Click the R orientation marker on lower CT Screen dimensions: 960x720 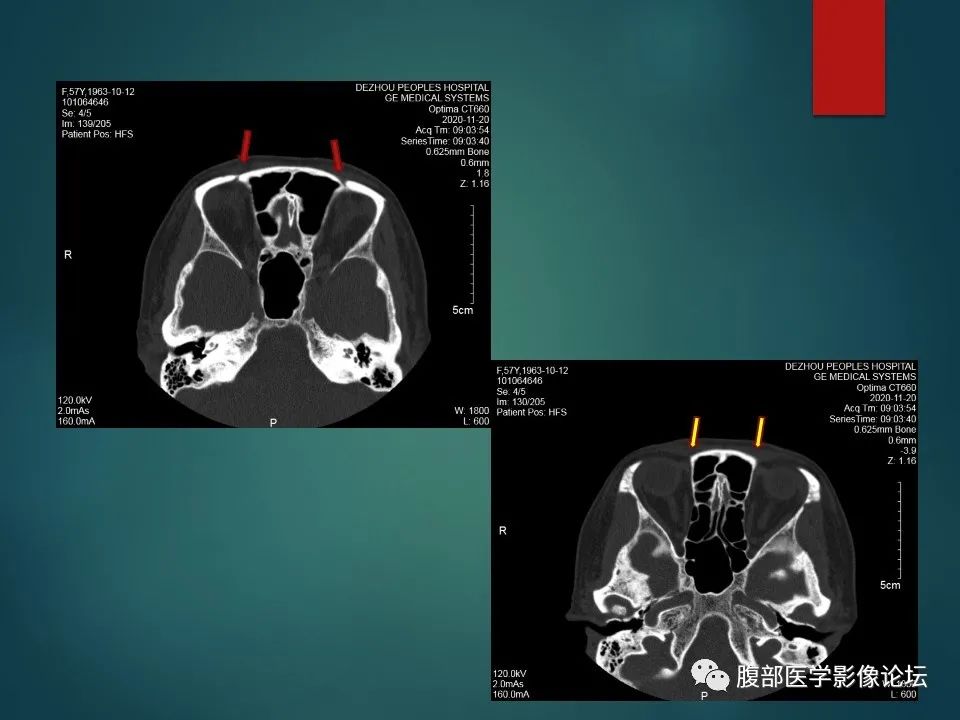[503, 531]
